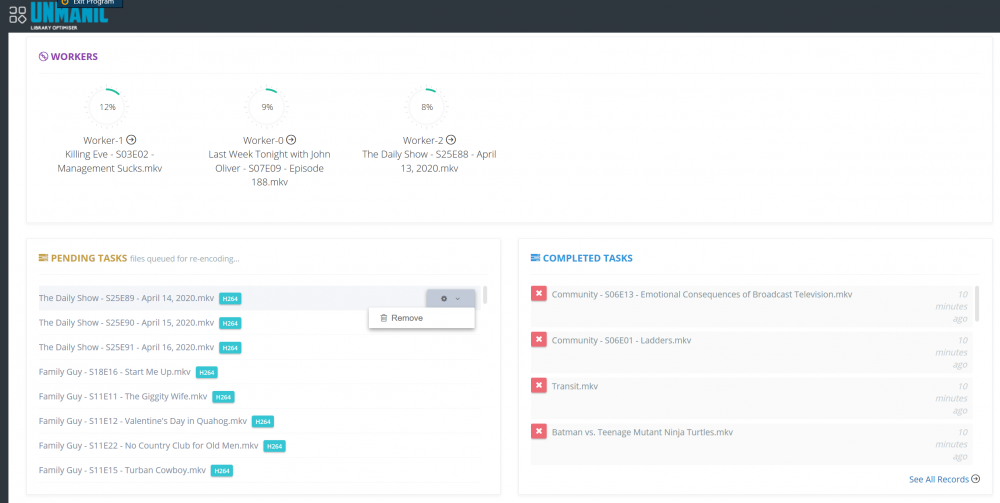Open Transit.mkv completed record
The height and width of the screenshot is (503, 1000).
tap(575, 386)
